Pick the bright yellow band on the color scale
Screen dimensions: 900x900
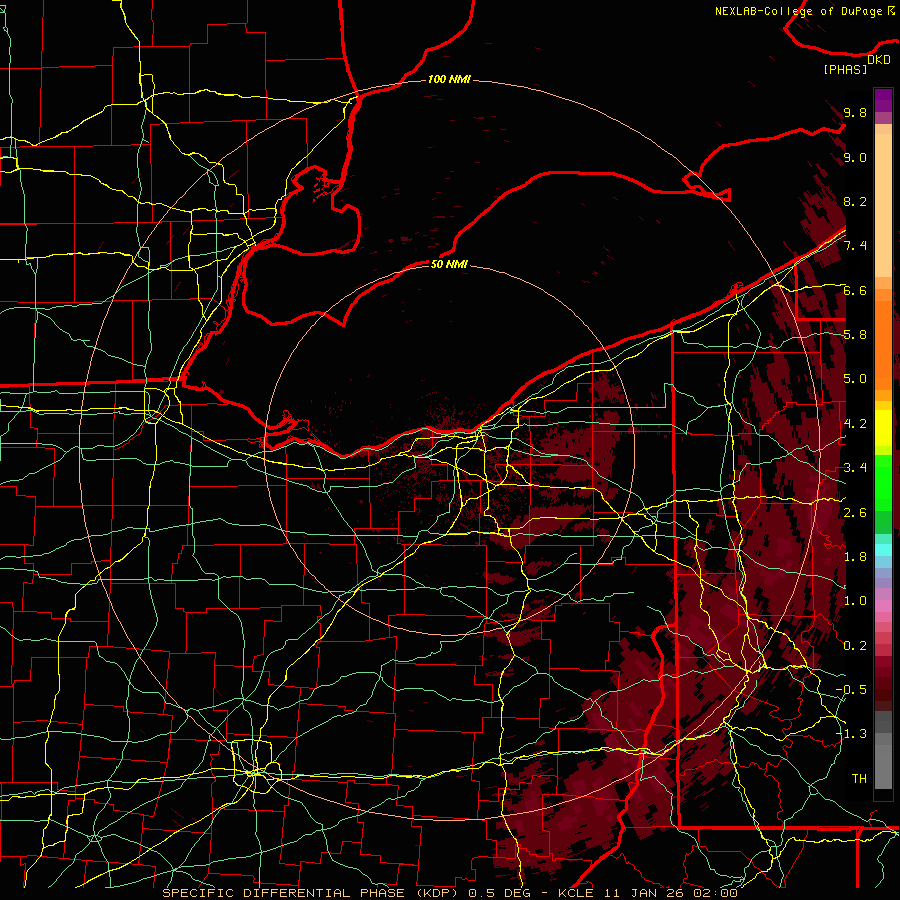pos(883,428)
